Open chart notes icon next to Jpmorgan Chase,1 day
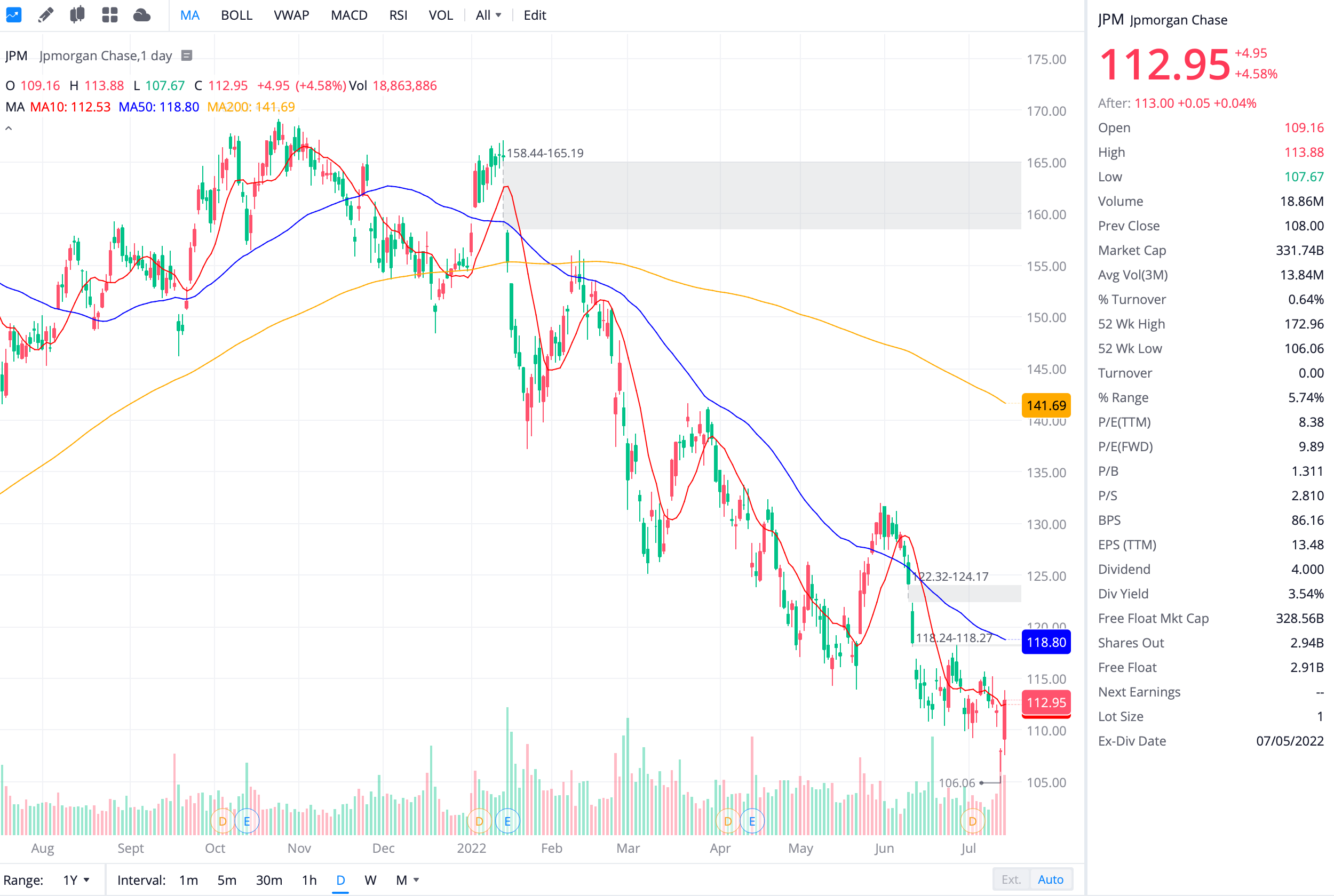 [x=186, y=55]
